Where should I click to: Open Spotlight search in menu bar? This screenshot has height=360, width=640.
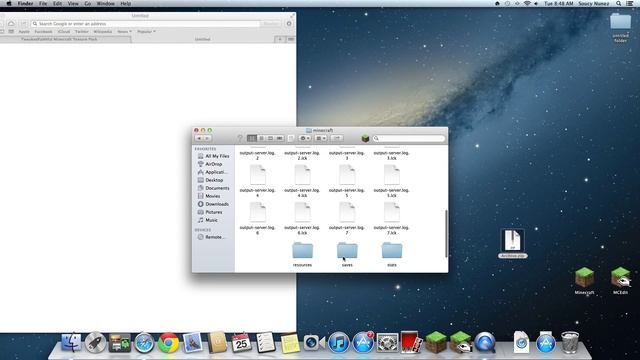click(x=619, y=3)
